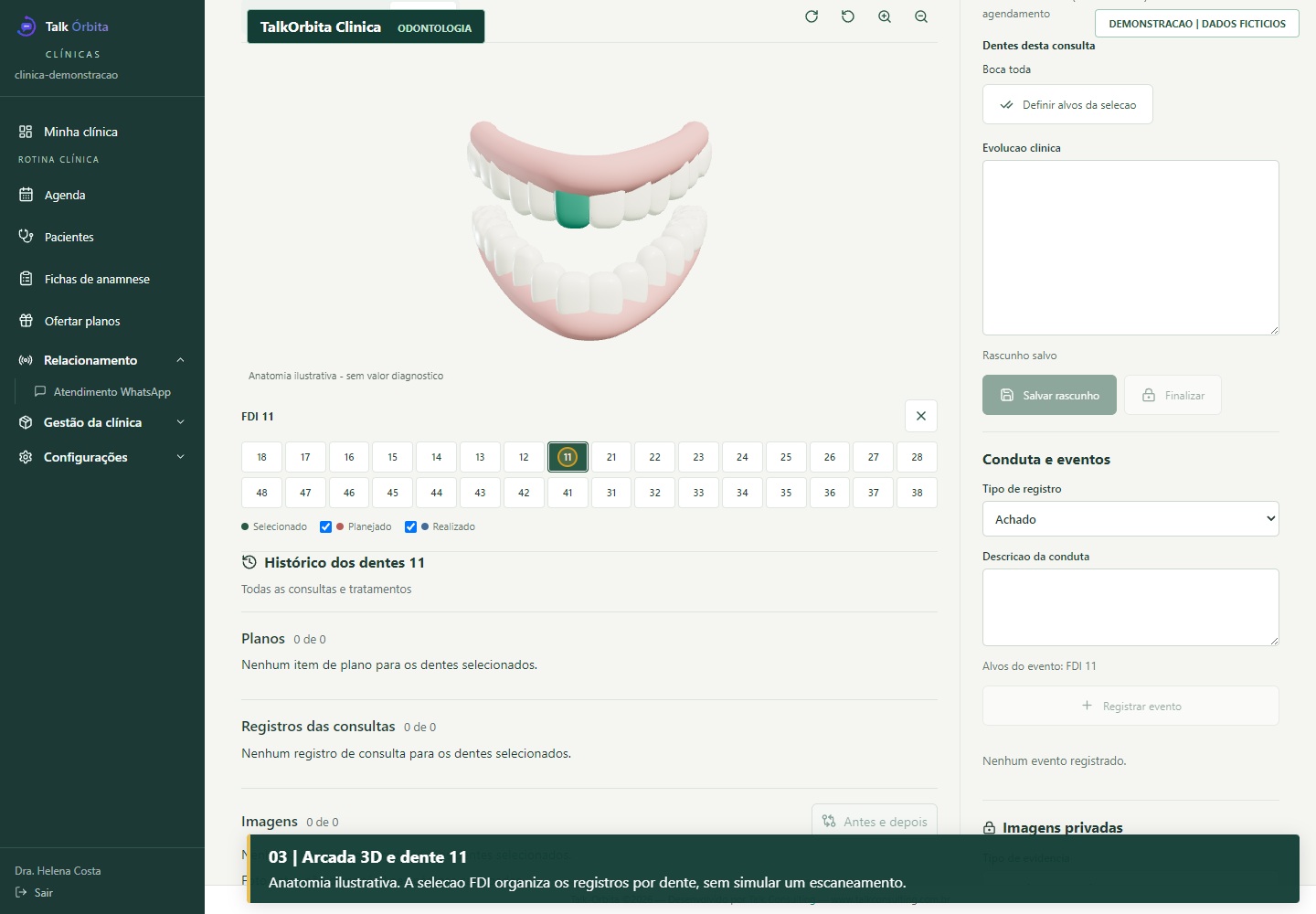The height and width of the screenshot is (914, 1316).
Task: Click the clipboard icon for Fichas de anamnese
Action: coord(26,279)
